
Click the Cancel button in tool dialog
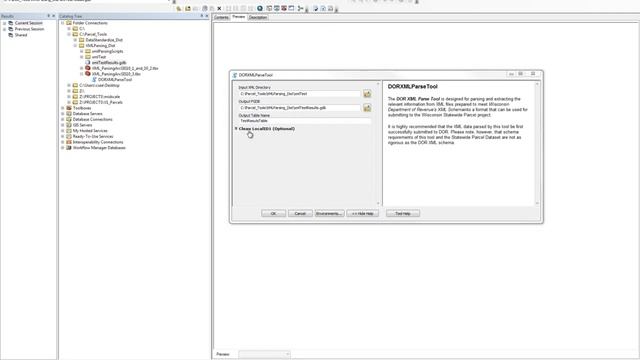(300, 213)
